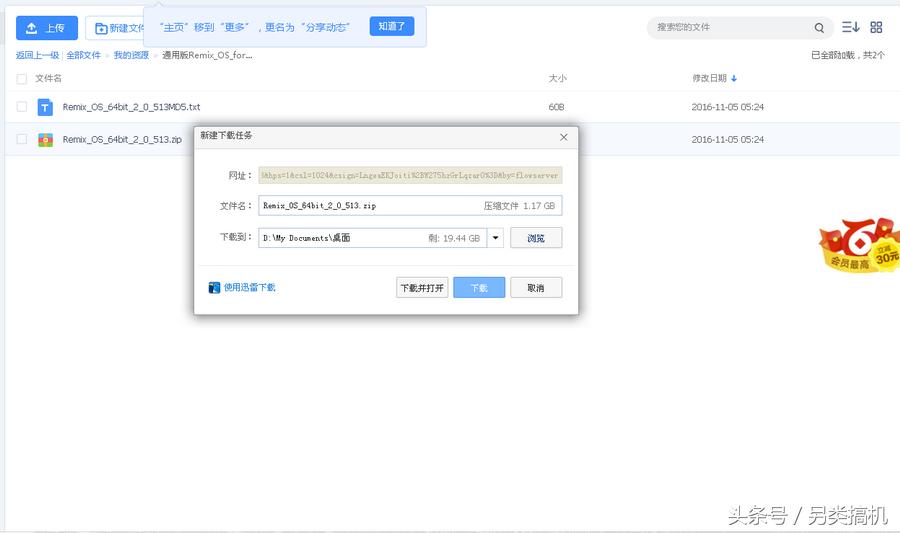Open 我的资源 breadcrumb link
900x533 pixels.
tap(131, 55)
